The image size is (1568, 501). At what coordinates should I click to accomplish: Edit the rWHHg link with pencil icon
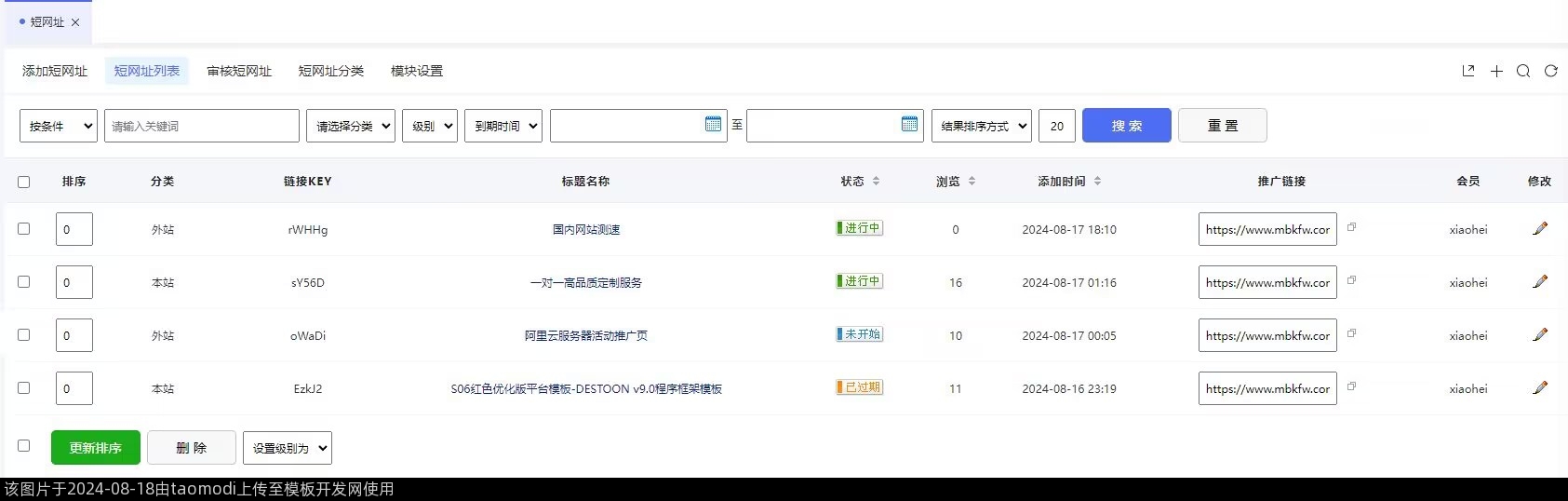[1540, 228]
